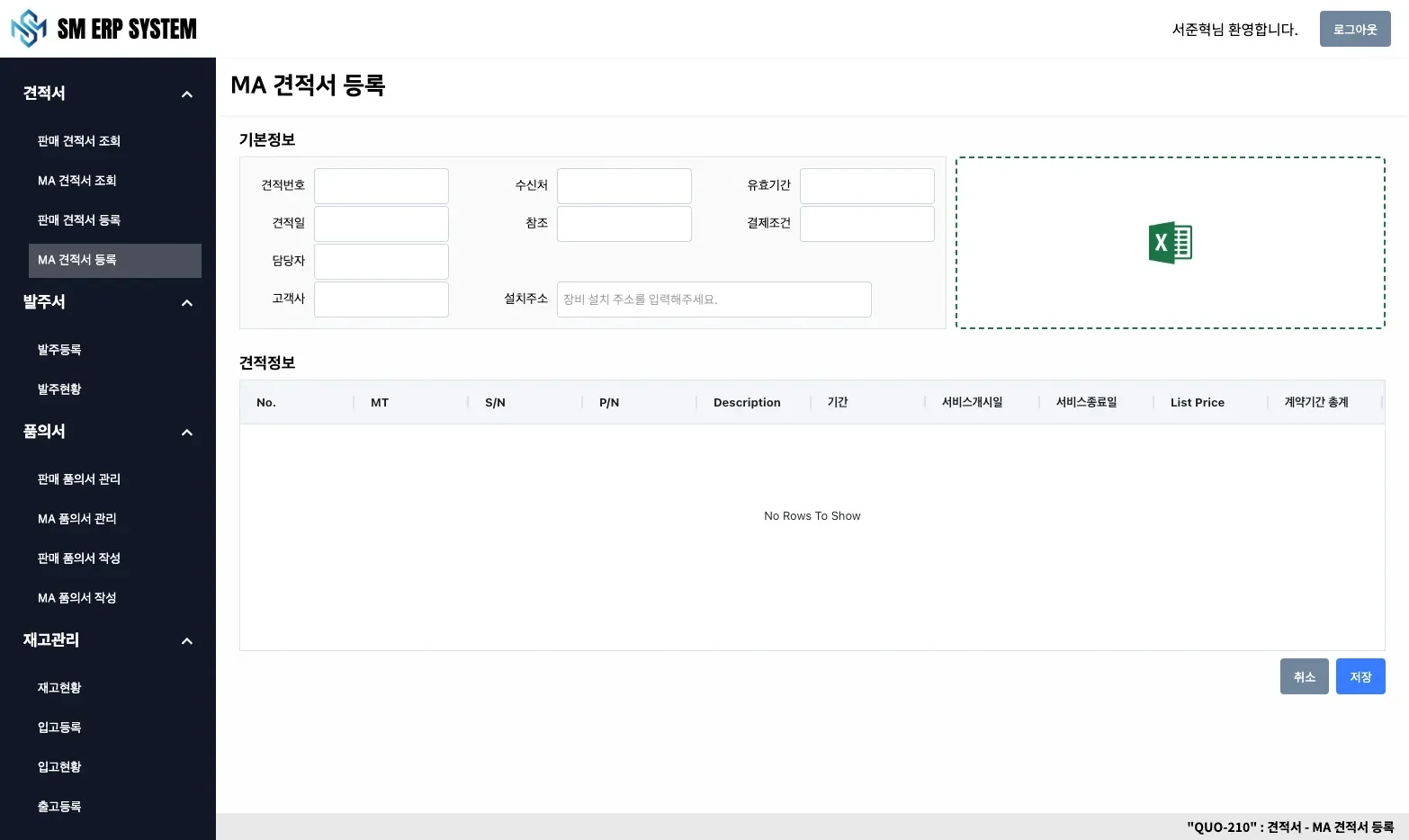
Task: Click the 설치주소 address input
Action: [714, 299]
